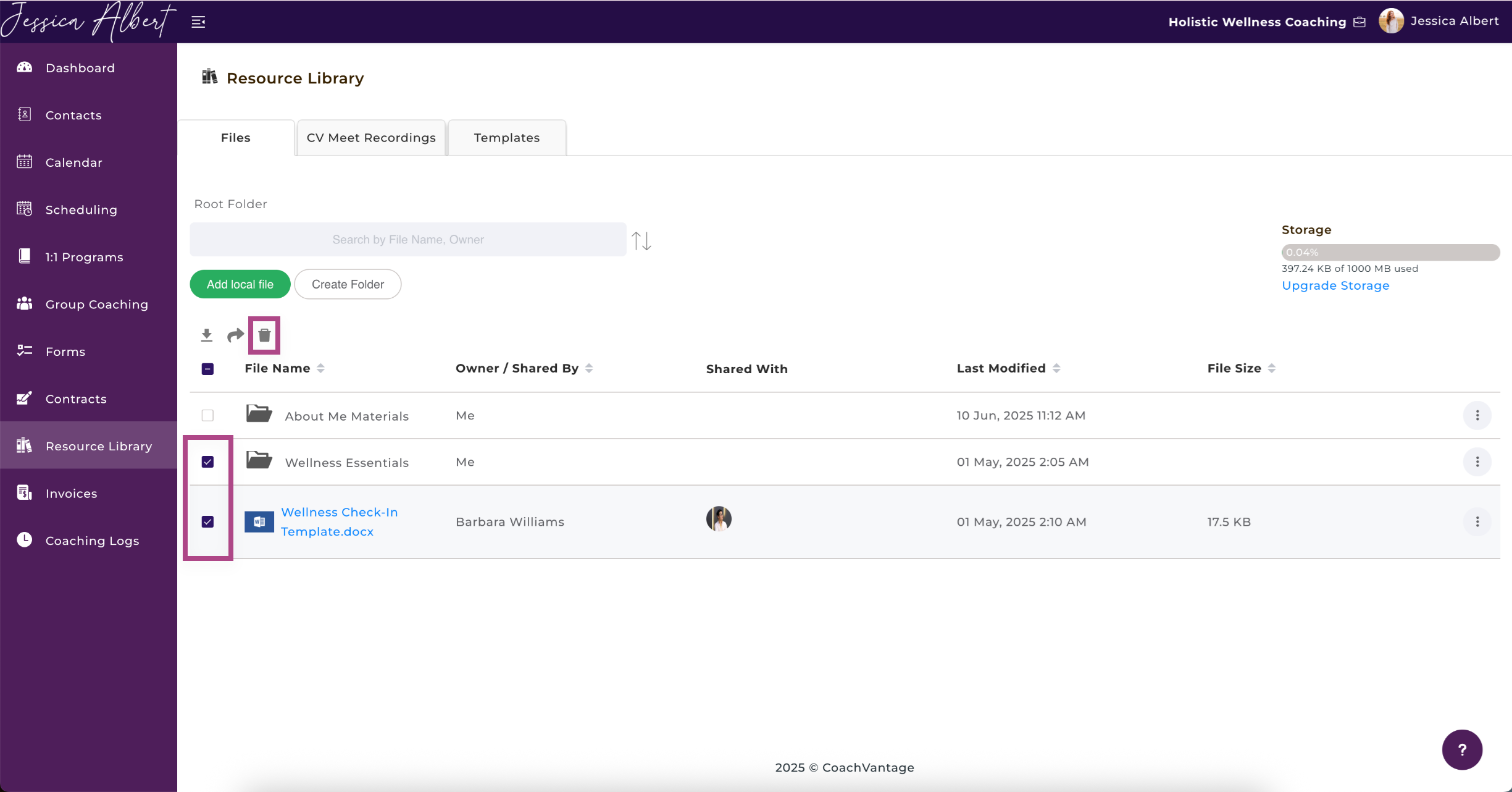Switch to the Templates tab

[507, 138]
